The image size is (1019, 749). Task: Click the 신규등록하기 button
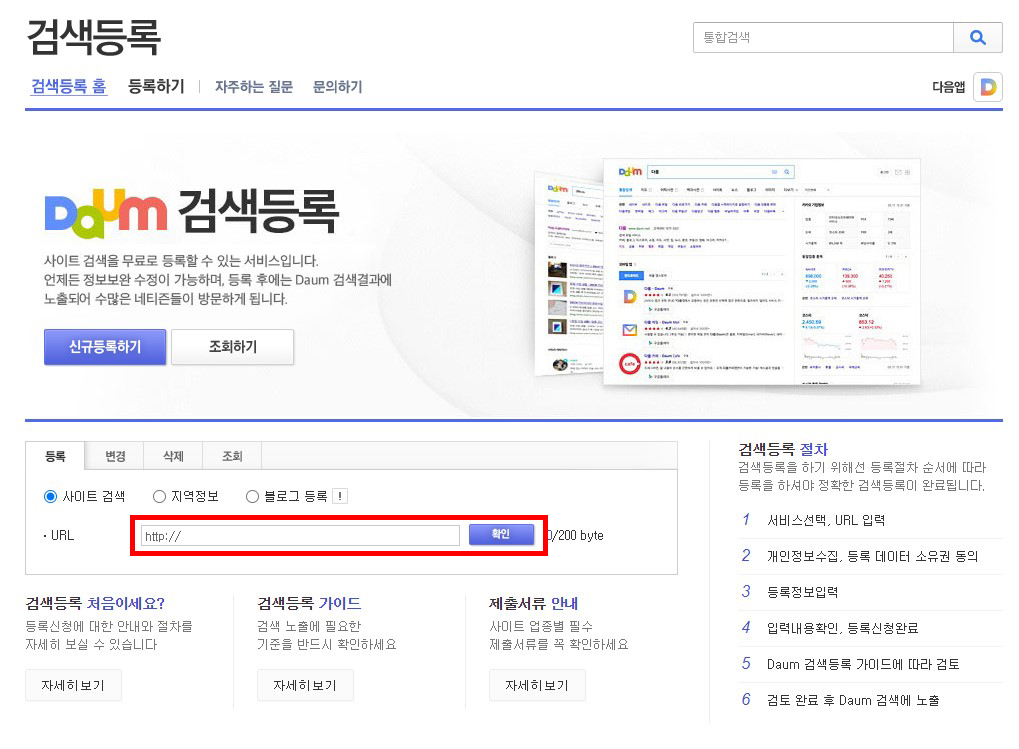[x=105, y=347]
